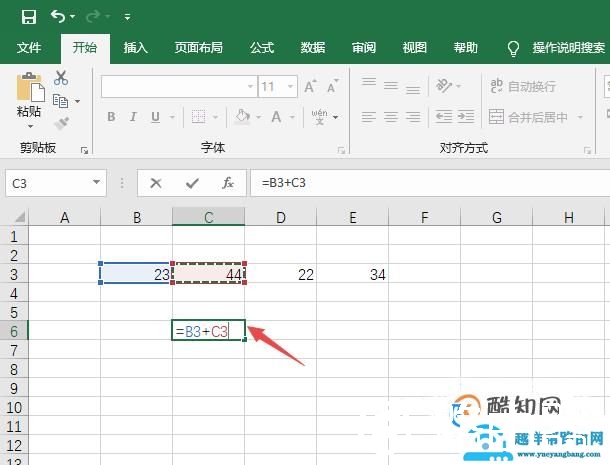This screenshot has width=610, height=465.
Task: Click the Decrease Indent icon
Action: tap(444, 116)
